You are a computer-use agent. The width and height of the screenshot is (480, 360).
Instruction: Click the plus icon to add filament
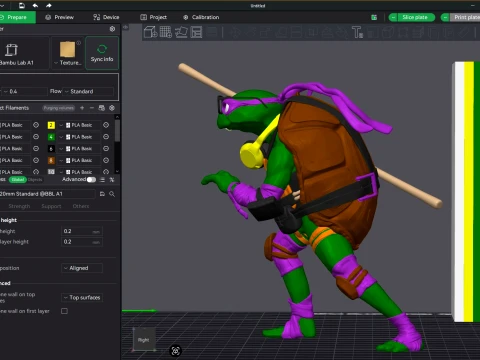tap(82, 108)
